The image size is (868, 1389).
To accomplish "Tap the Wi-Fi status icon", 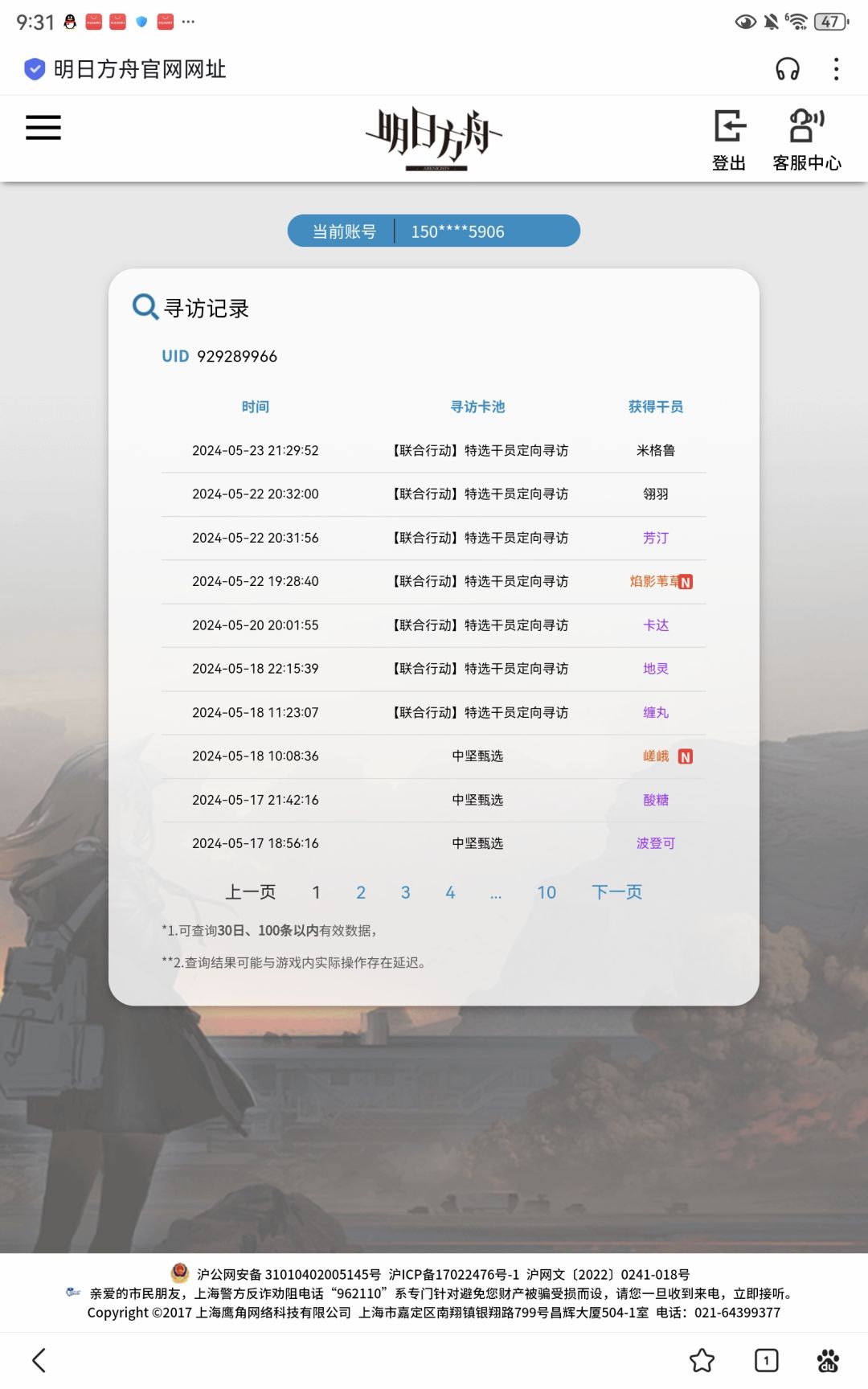I will click(796, 22).
